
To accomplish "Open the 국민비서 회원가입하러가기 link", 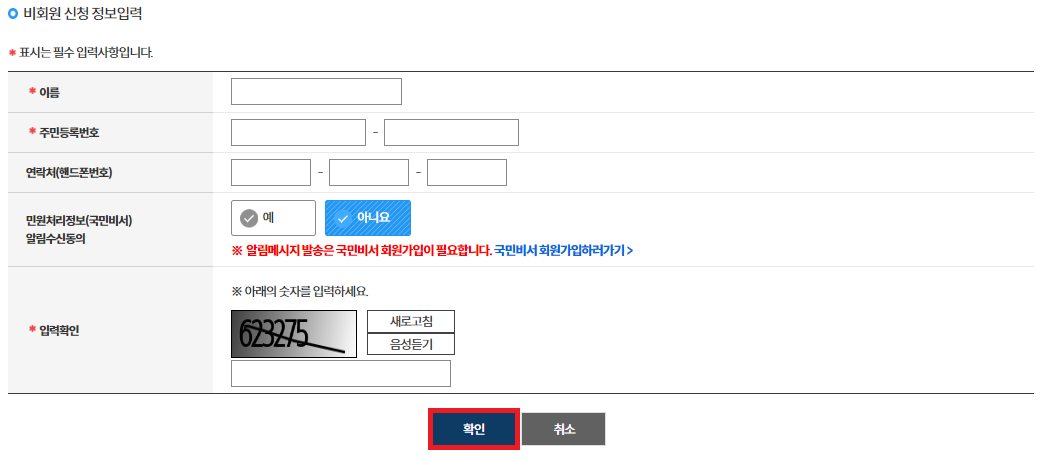I will pos(563,251).
